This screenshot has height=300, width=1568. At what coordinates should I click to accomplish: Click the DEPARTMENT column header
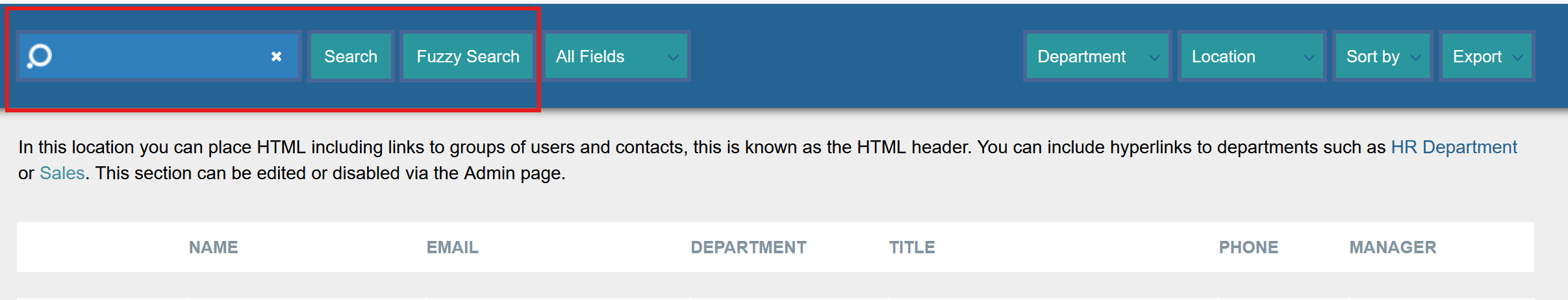tap(748, 247)
